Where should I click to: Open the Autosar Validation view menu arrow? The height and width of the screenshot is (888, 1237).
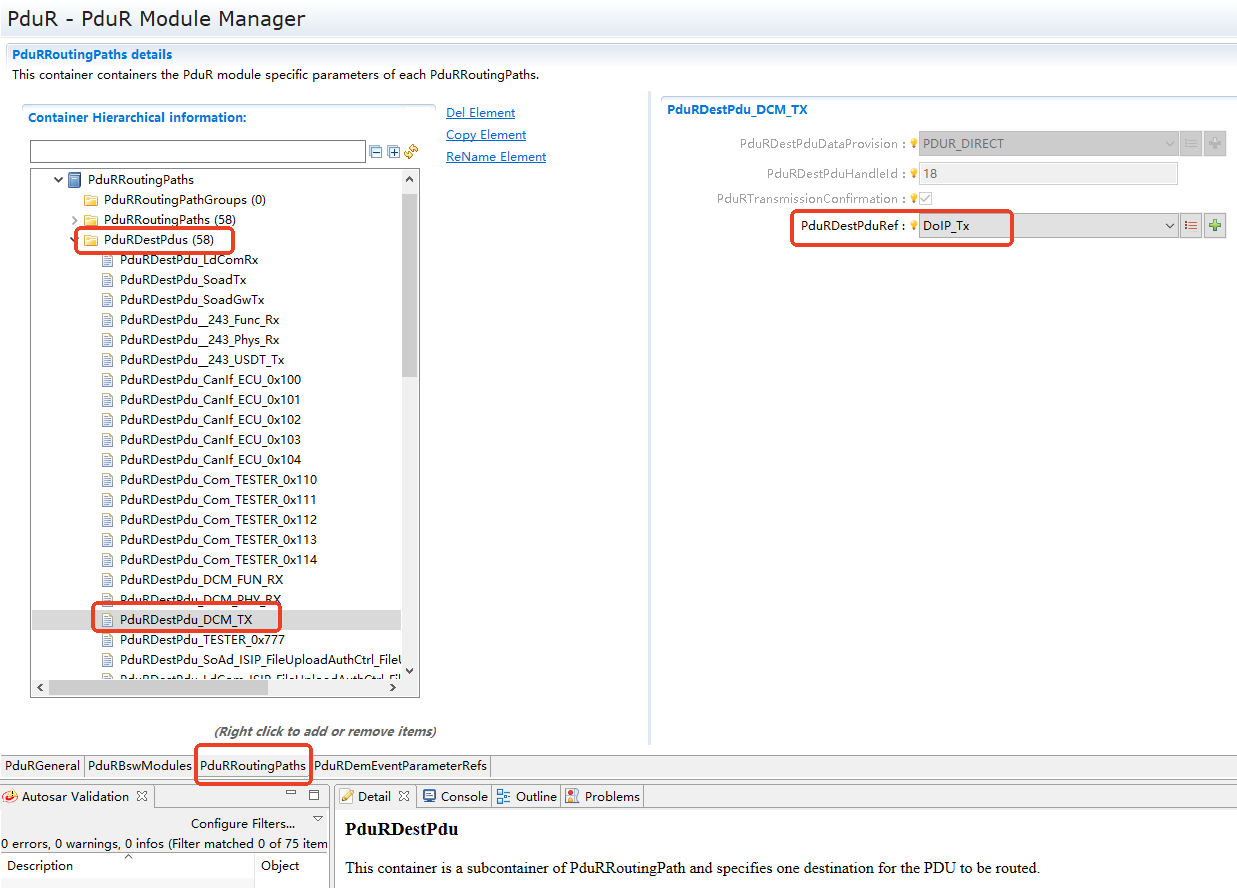pyautogui.click(x=318, y=819)
